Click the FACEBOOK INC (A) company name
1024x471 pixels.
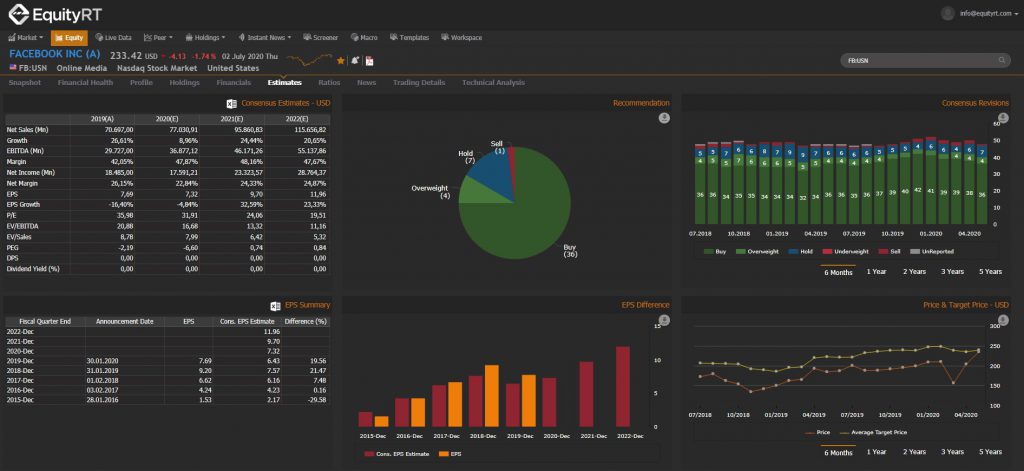coord(55,54)
